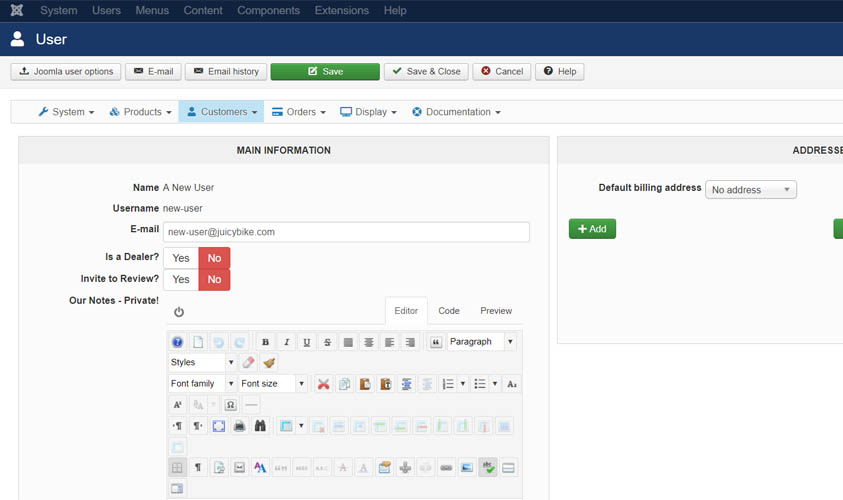
Task: Open the Users menu in top bar
Action: [106, 10]
